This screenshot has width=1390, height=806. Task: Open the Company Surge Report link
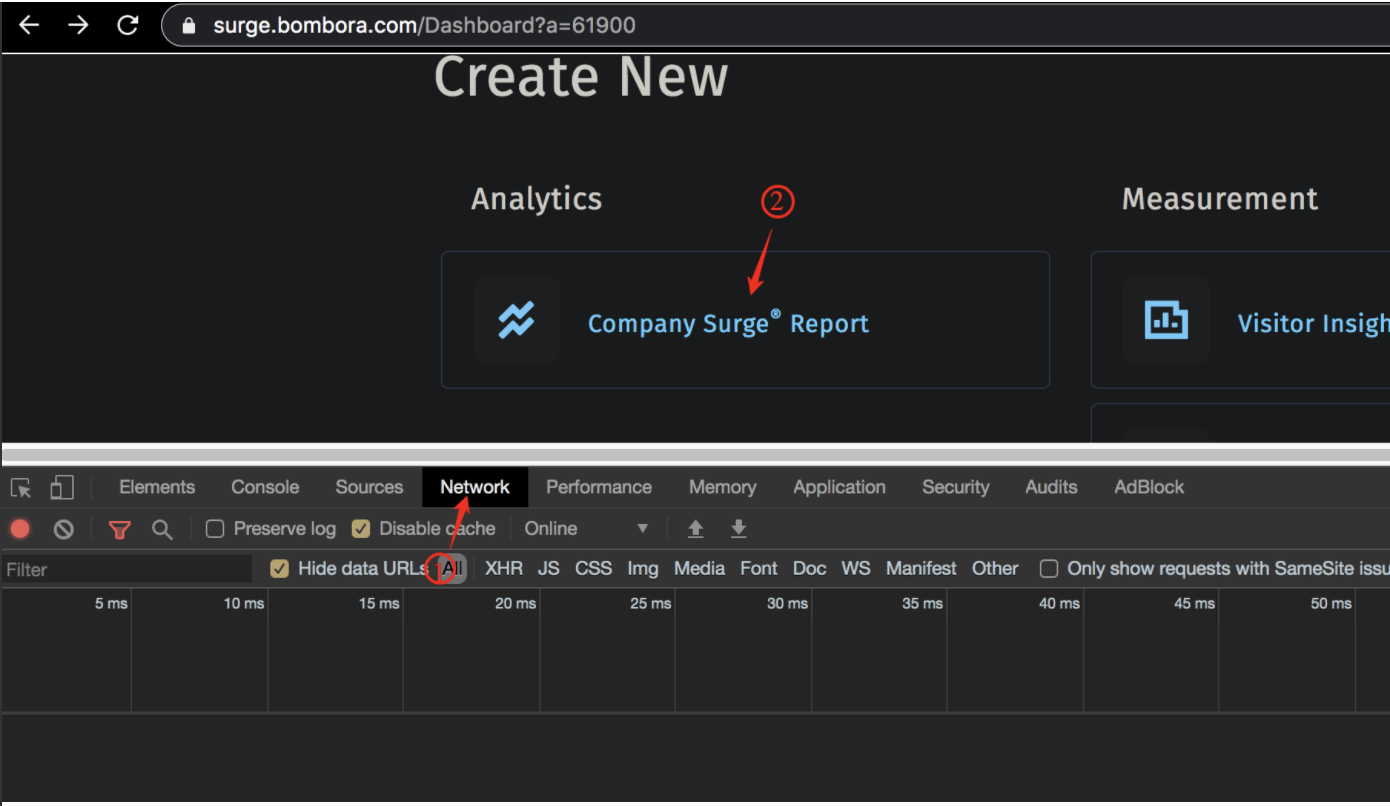(728, 324)
